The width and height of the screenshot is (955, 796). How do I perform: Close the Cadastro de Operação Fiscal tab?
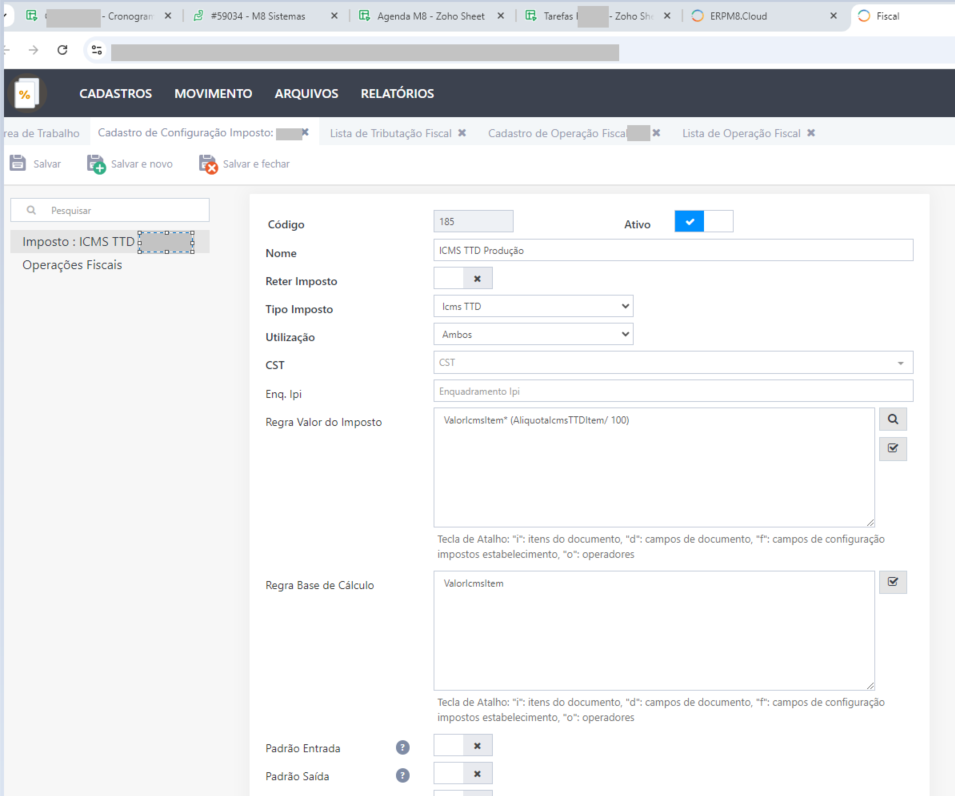pos(656,133)
